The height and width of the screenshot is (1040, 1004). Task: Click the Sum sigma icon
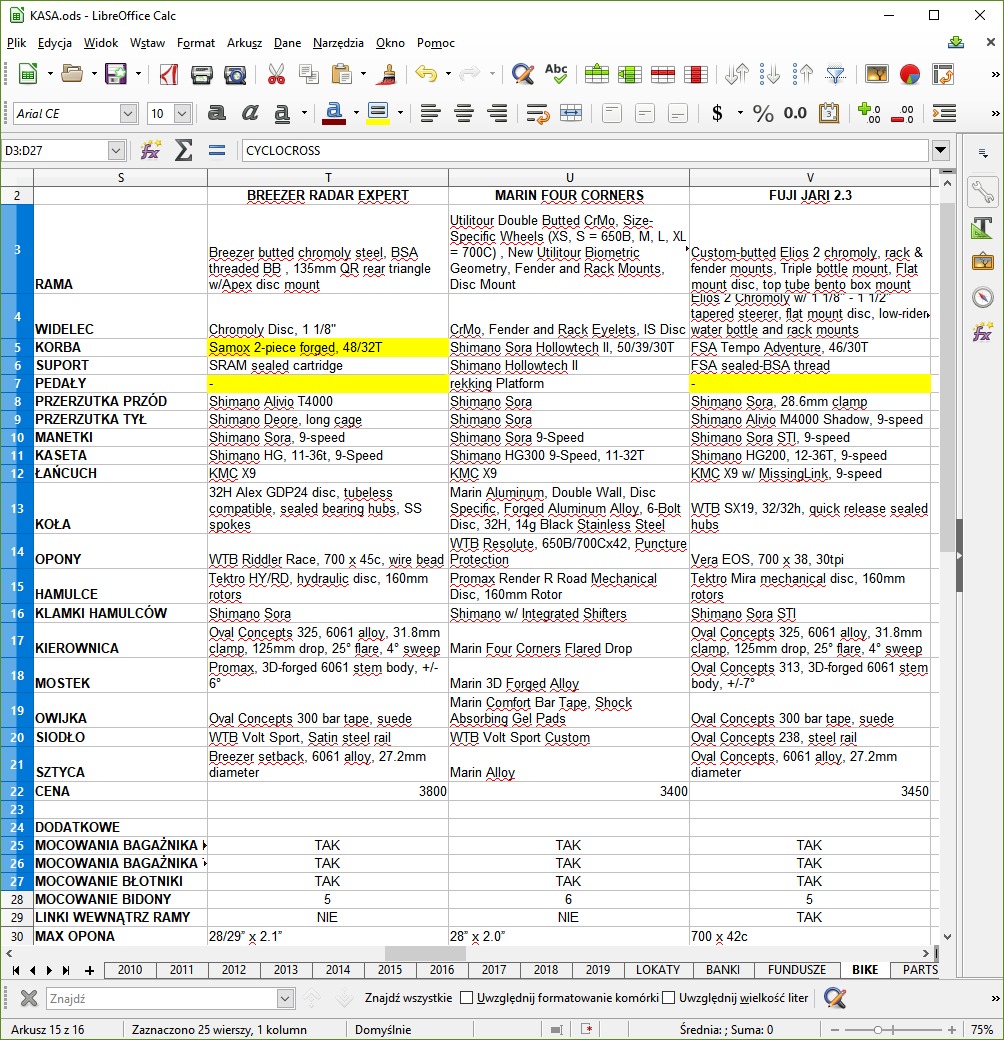click(183, 151)
